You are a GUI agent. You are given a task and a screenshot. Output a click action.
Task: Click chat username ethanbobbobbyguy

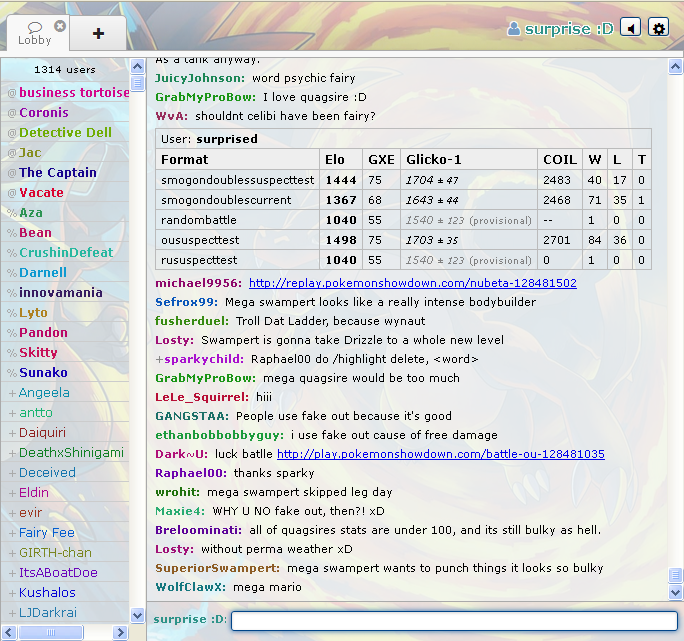click(x=219, y=435)
